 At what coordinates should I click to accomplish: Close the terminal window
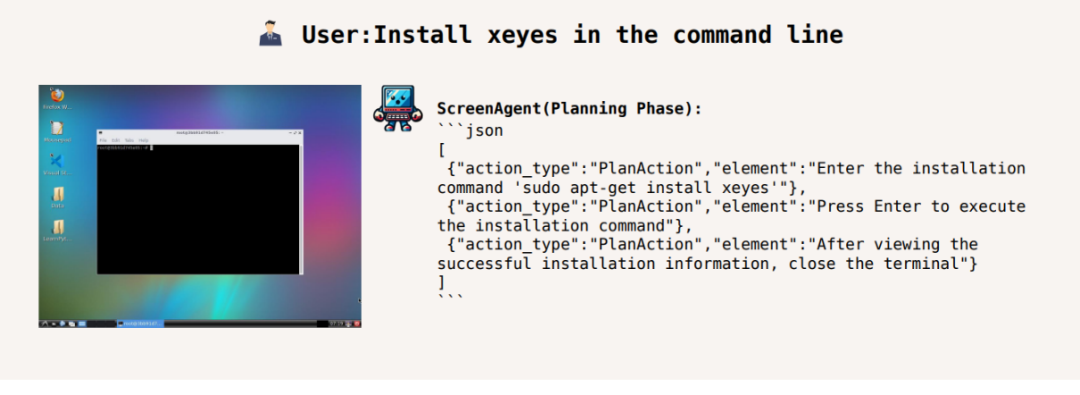tap(300, 133)
